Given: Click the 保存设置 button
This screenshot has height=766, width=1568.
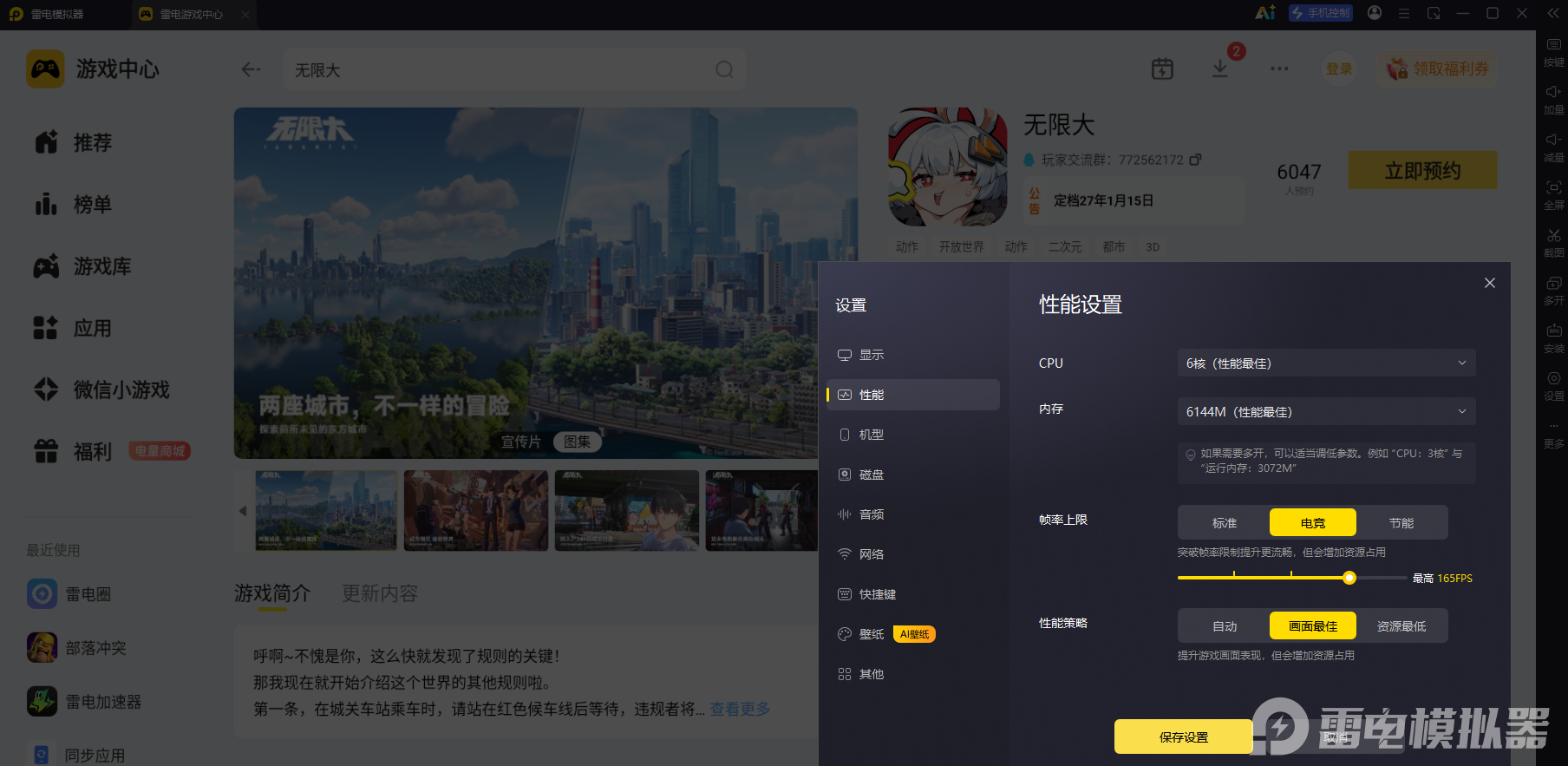Looking at the screenshot, I should pos(1183,737).
